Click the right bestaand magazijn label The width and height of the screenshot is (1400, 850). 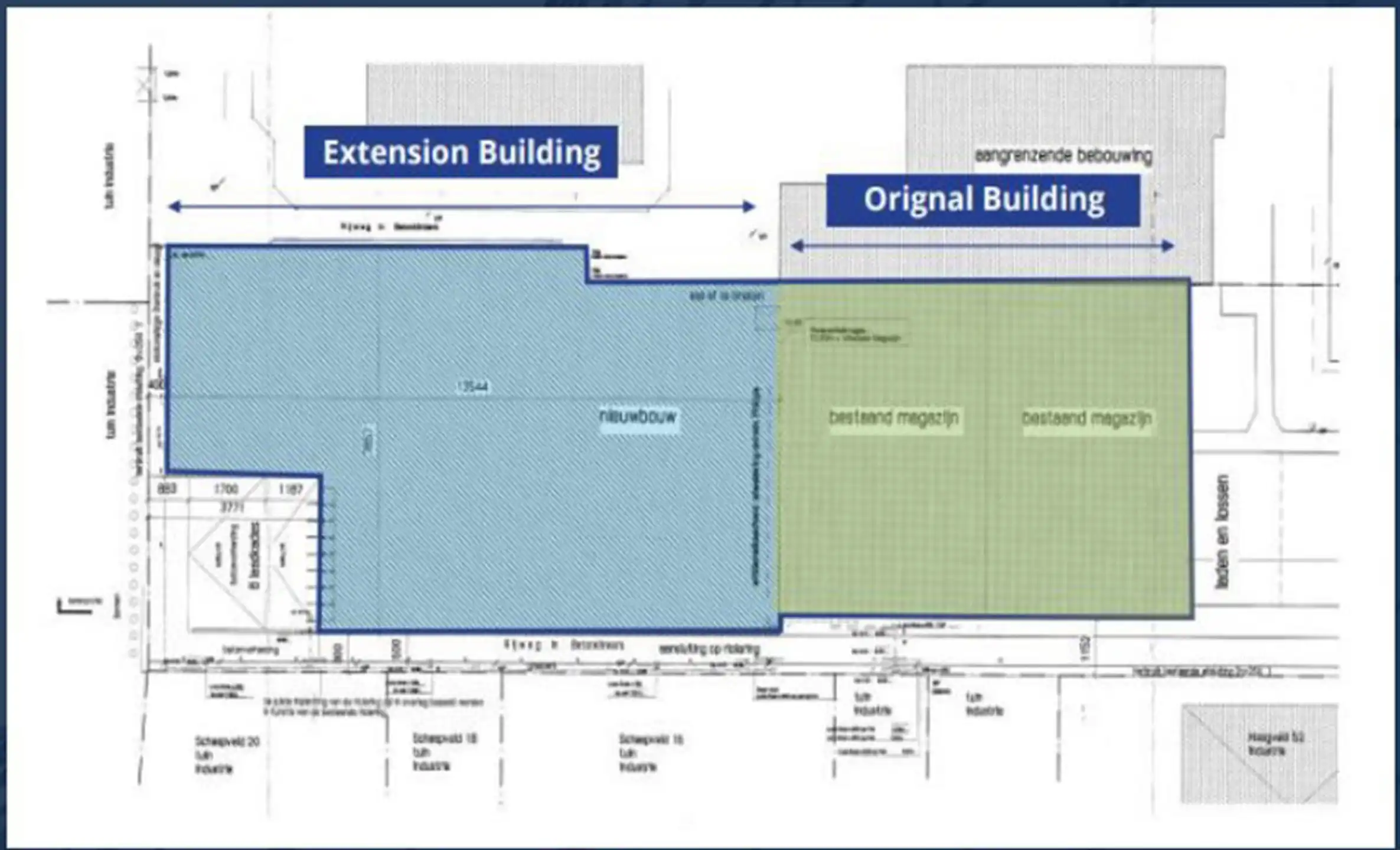click(1086, 419)
